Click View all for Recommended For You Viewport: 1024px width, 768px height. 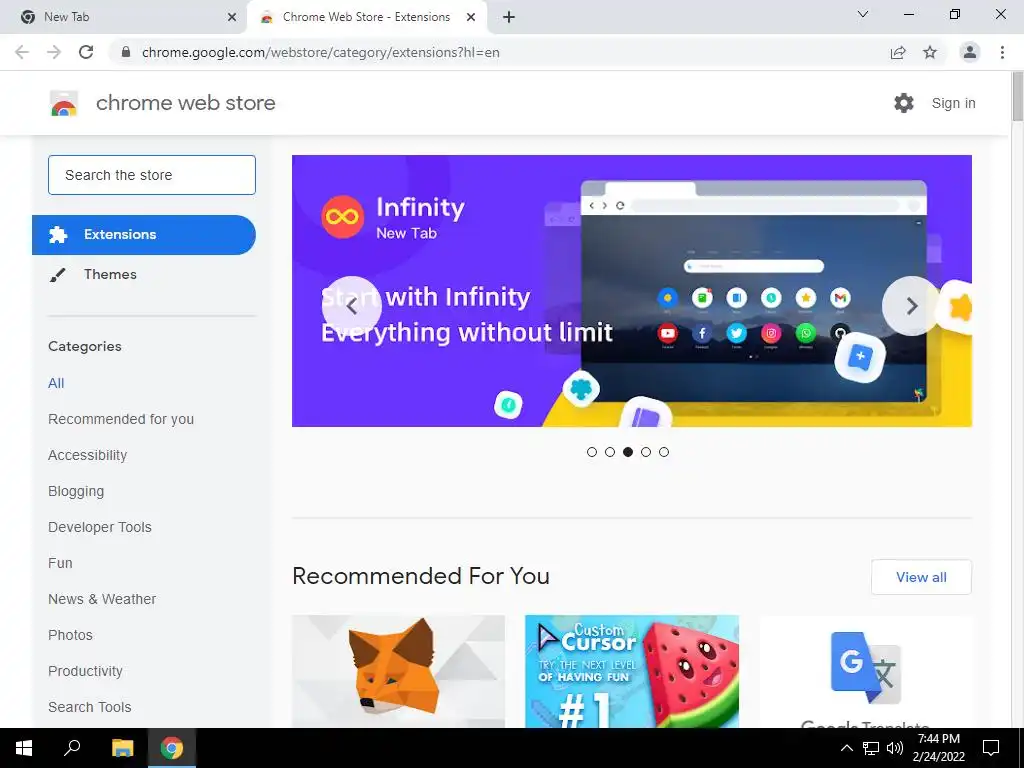click(x=921, y=577)
